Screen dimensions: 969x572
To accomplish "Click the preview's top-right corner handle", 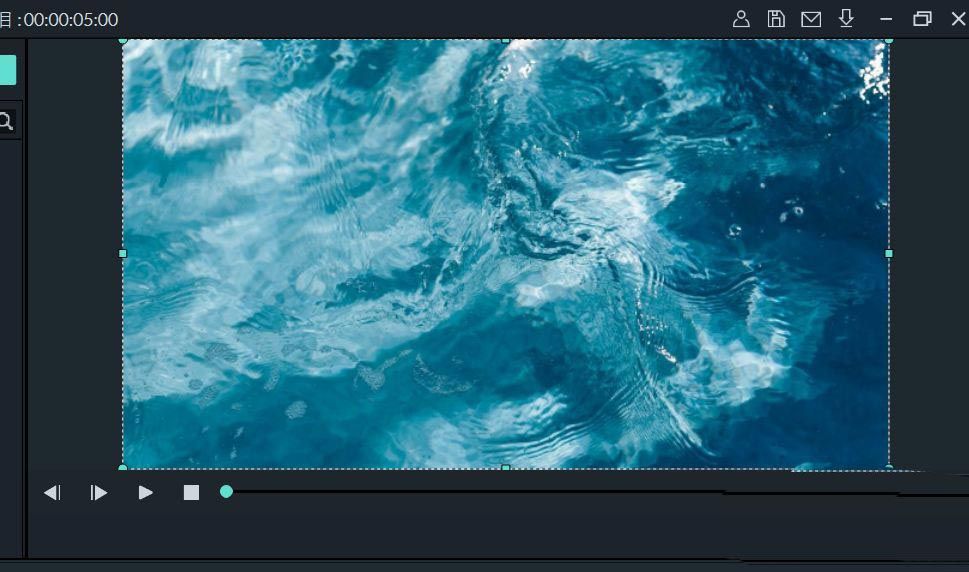I will 888,41.
